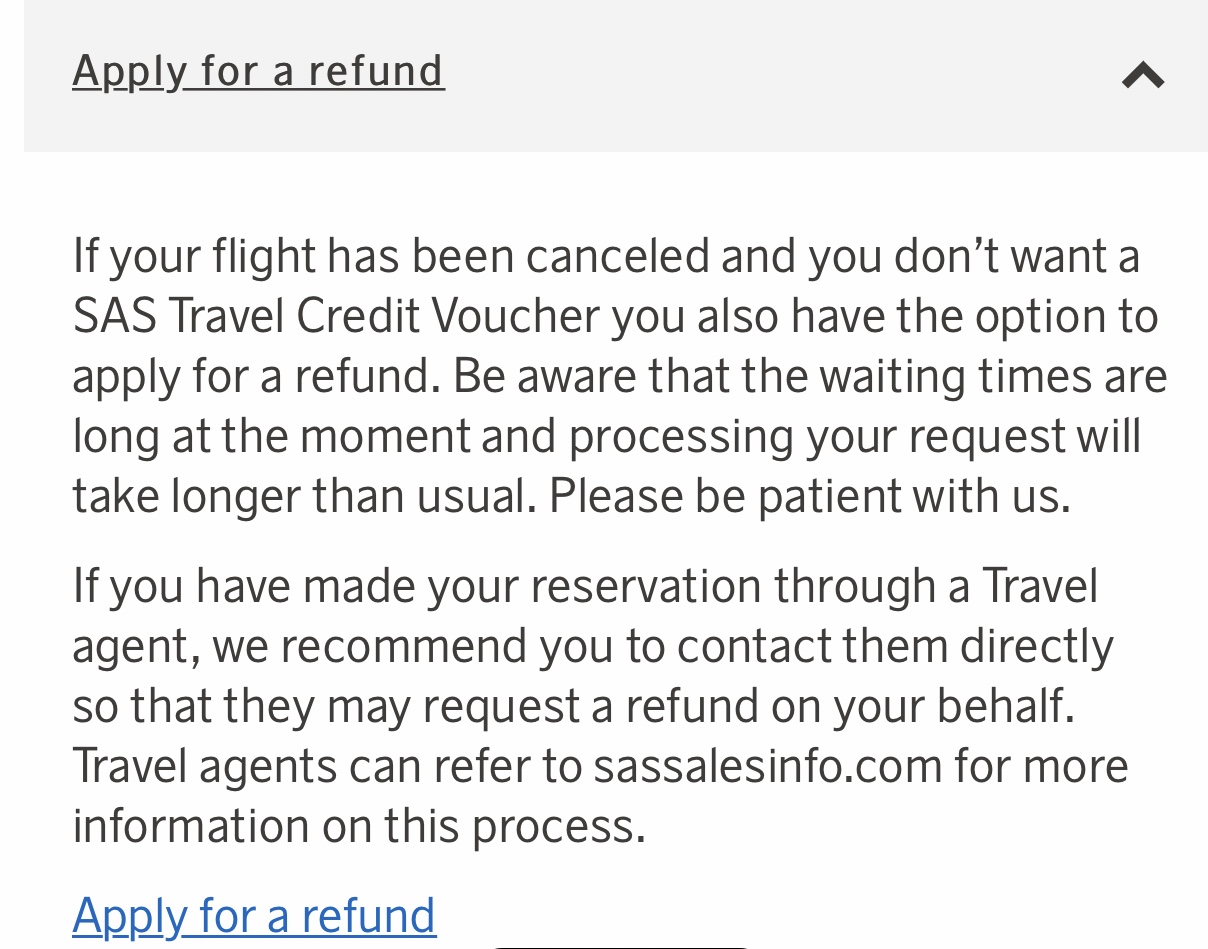The height and width of the screenshot is (949, 1208).
Task: Click the "Travel agents can refer to" text
Action: pos(326,767)
